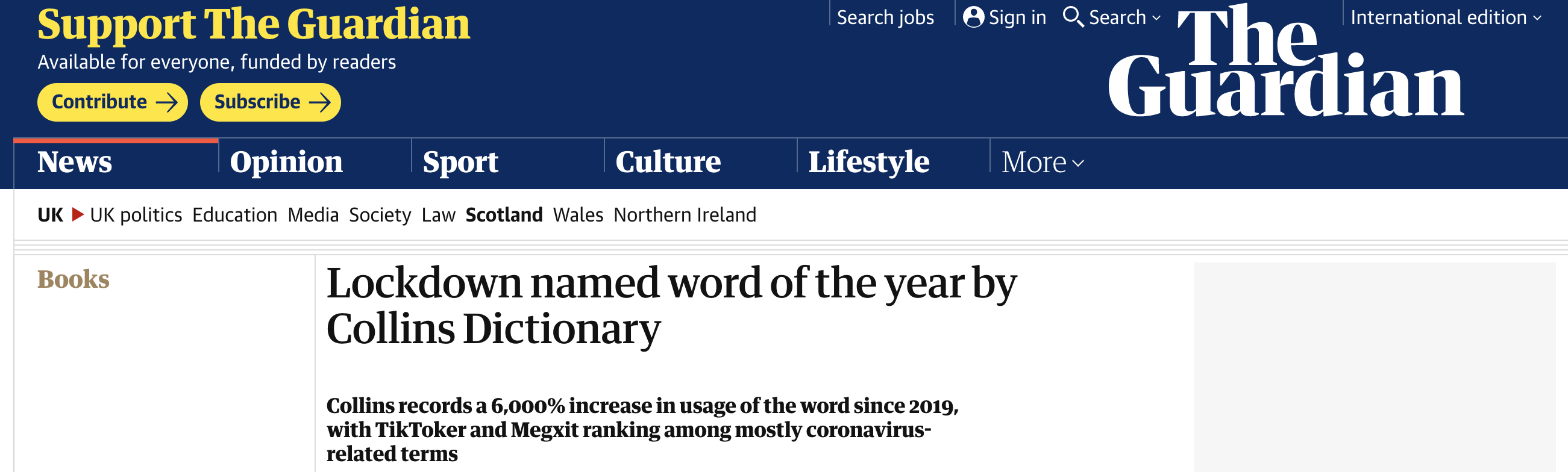
Task: Click the Search jobs link
Action: click(x=885, y=17)
